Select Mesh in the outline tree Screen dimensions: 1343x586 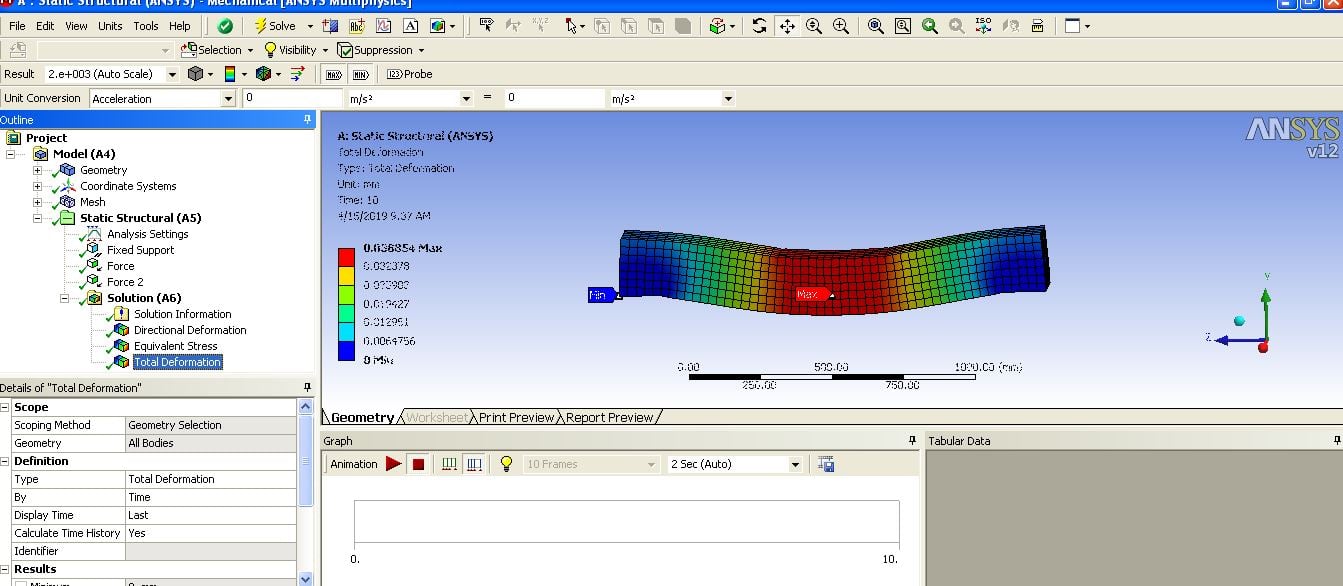93,202
